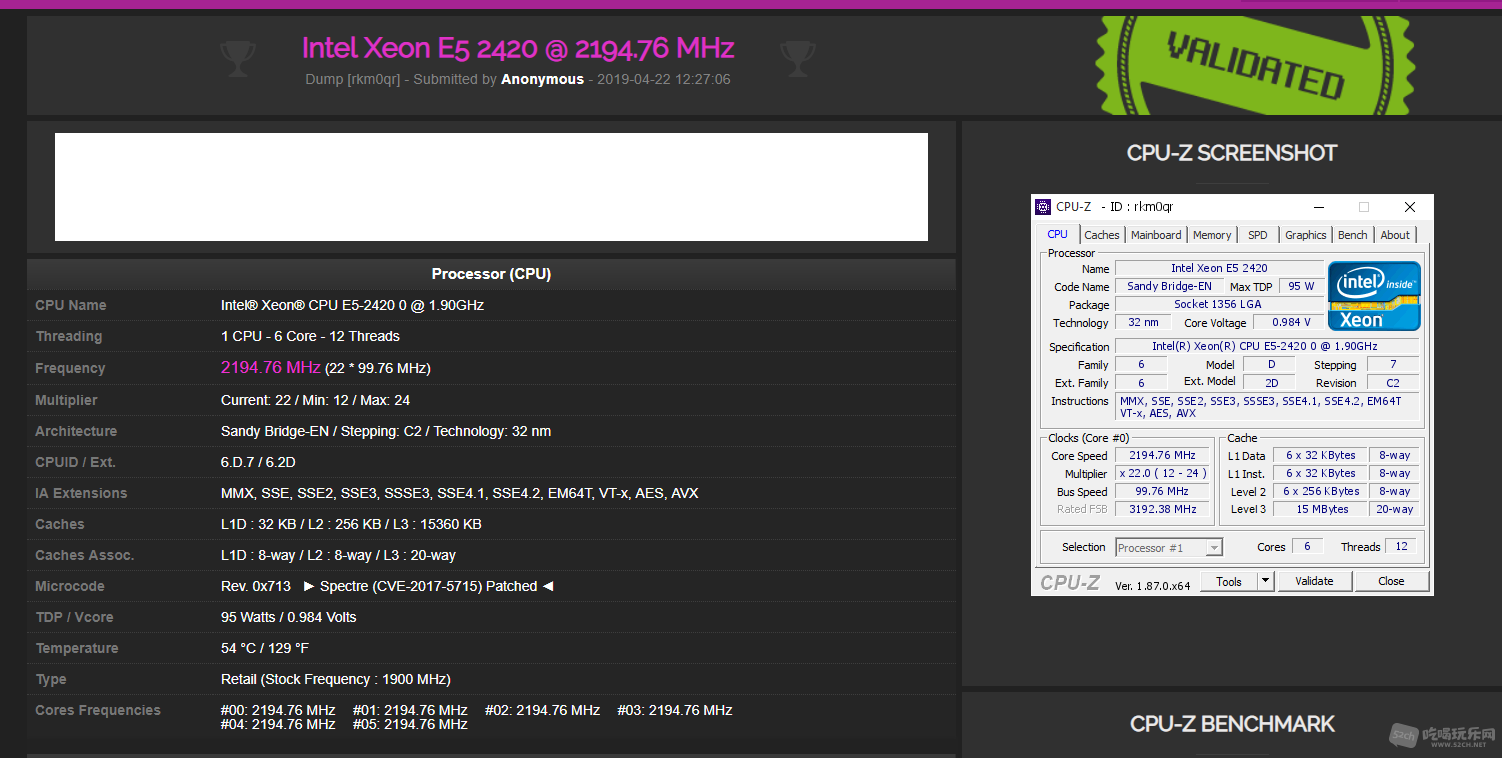This screenshot has width=1502, height=758.
Task: Click the white banner ad area
Action: point(491,187)
